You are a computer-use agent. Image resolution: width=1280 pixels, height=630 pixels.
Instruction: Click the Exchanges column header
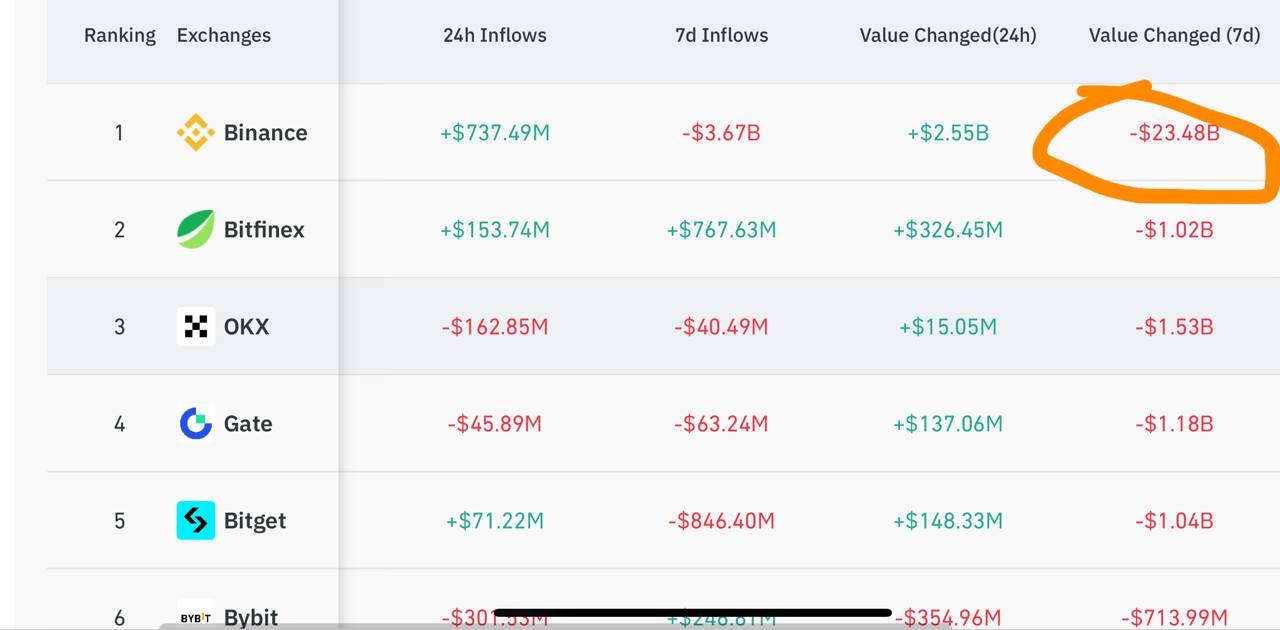[x=224, y=35]
